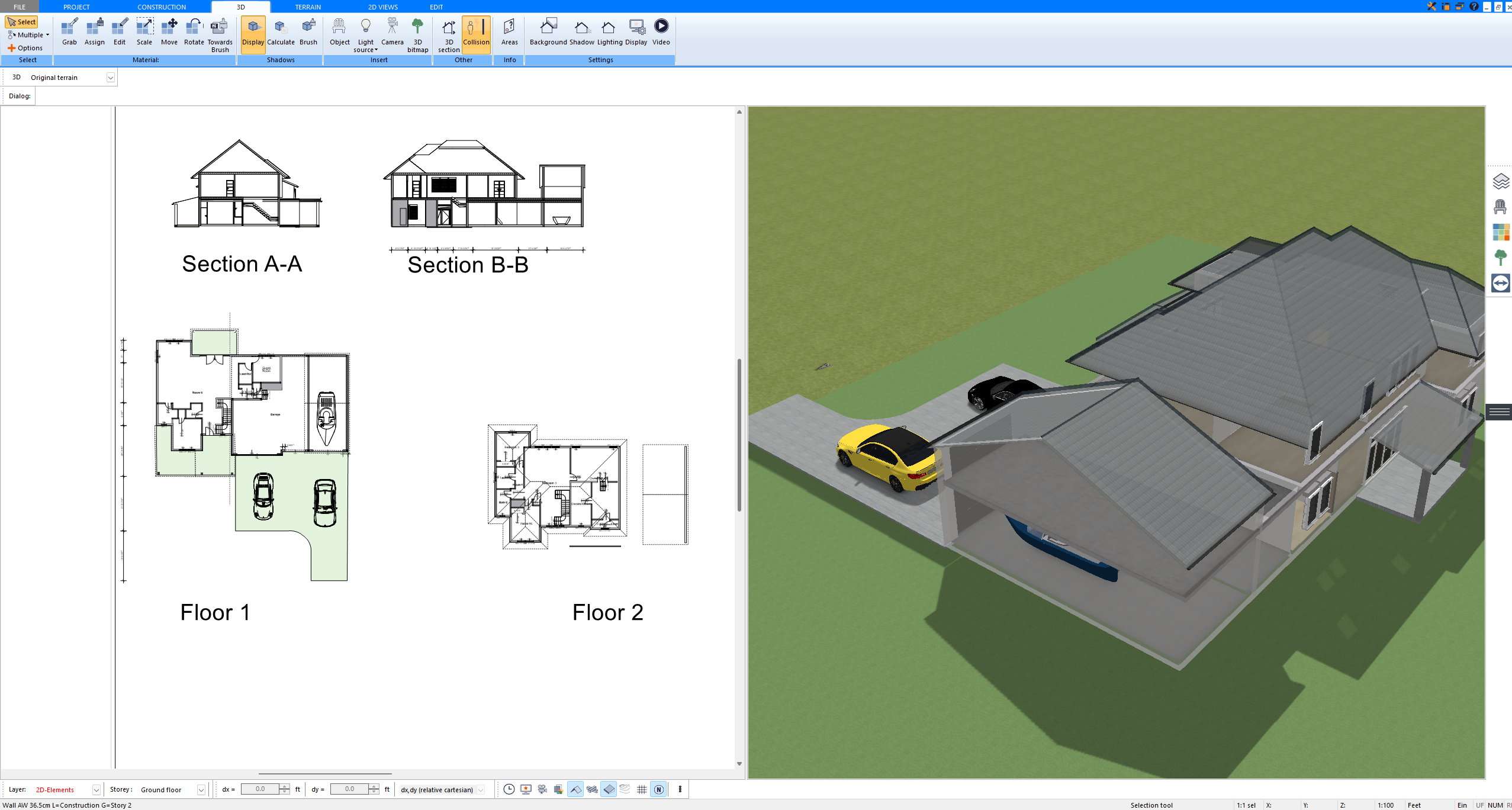Image resolution: width=1512 pixels, height=810 pixels.
Task: Click the clock icon in bottom toolbar
Action: pos(509,789)
